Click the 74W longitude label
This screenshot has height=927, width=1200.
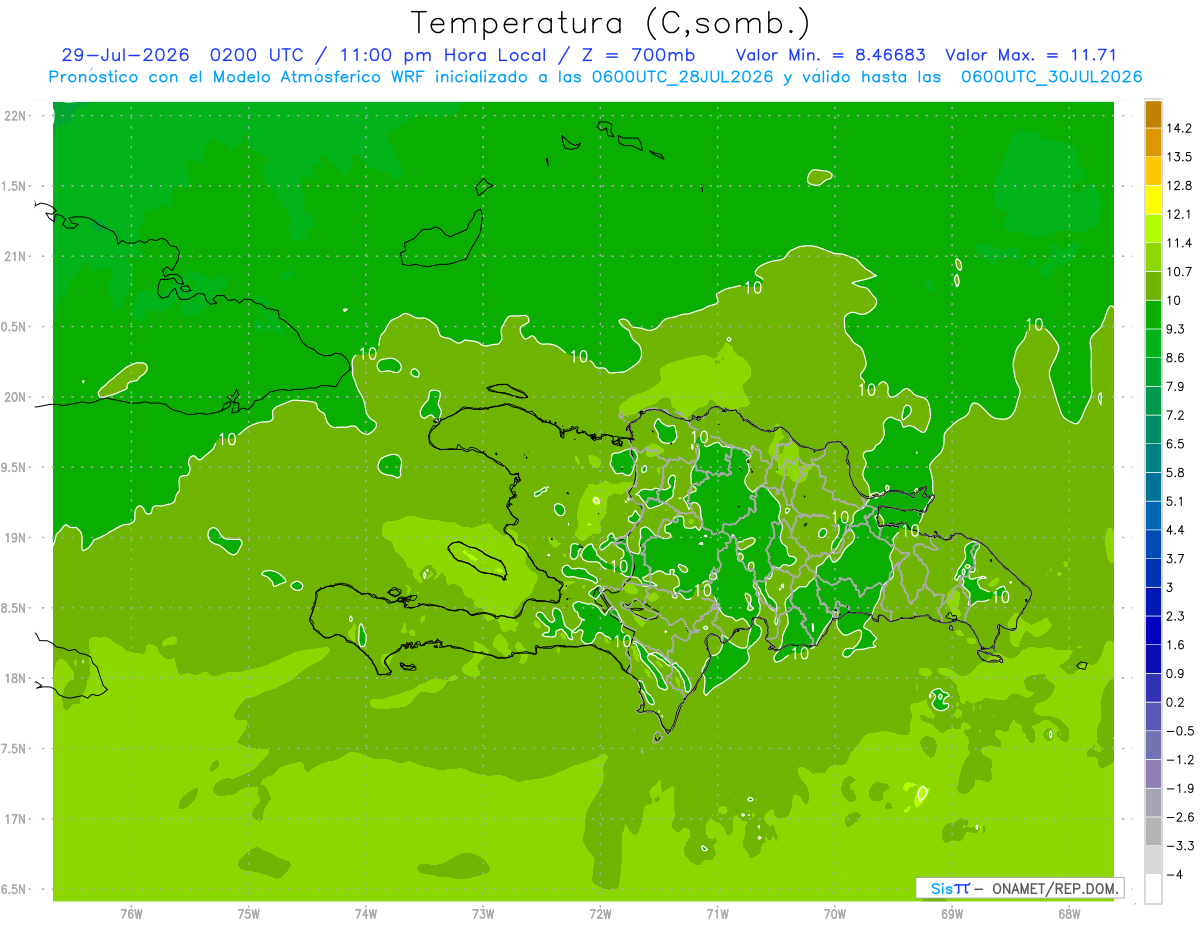(365, 914)
